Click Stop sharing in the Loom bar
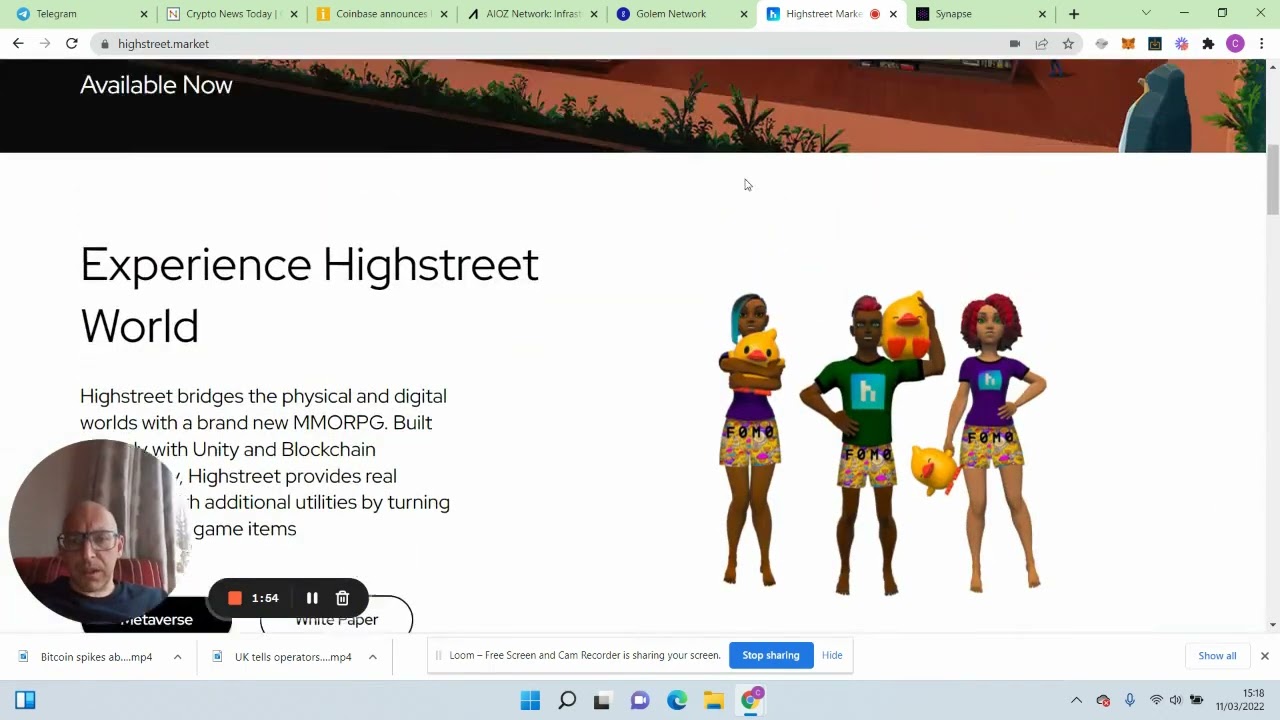 [x=771, y=655]
